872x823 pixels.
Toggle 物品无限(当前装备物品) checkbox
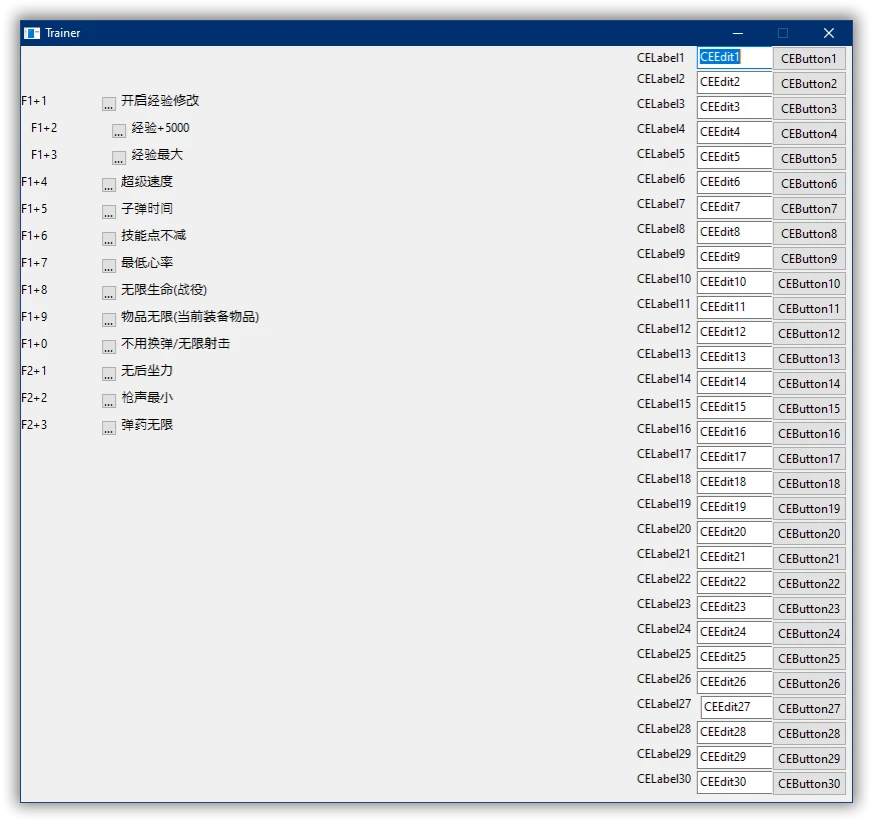[108, 320]
